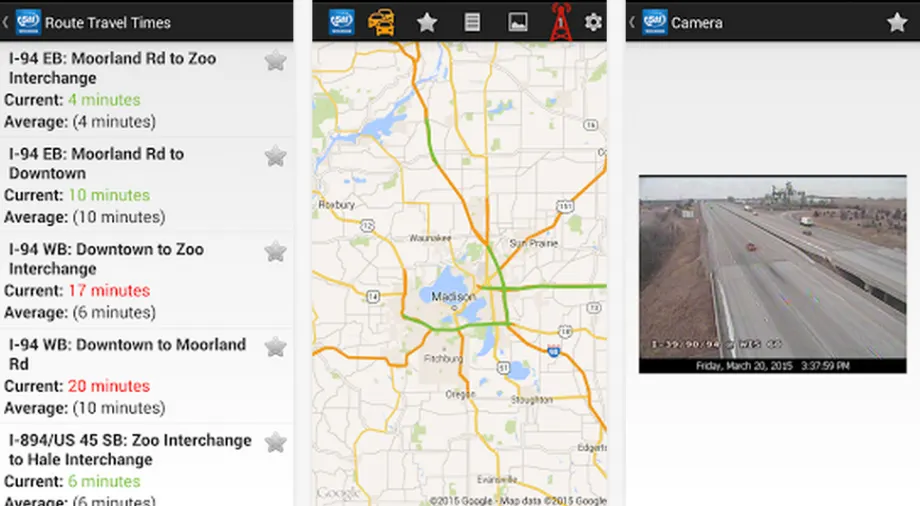
Task: Tap the 'Camera' screen title
Action: tap(697, 23)
